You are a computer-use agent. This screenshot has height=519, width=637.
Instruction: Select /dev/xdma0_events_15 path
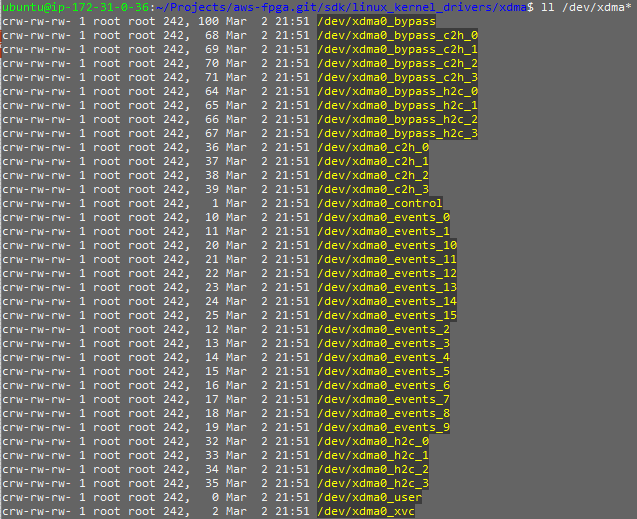[x=387, y=316]
